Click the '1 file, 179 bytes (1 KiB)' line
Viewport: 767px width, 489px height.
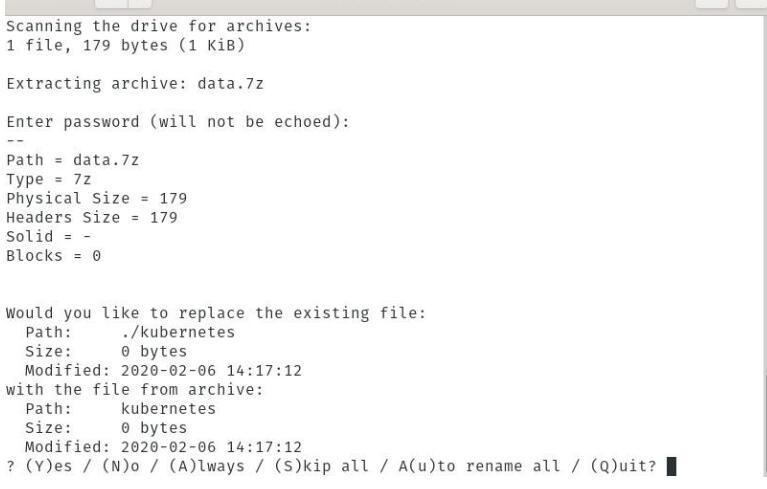125,45
